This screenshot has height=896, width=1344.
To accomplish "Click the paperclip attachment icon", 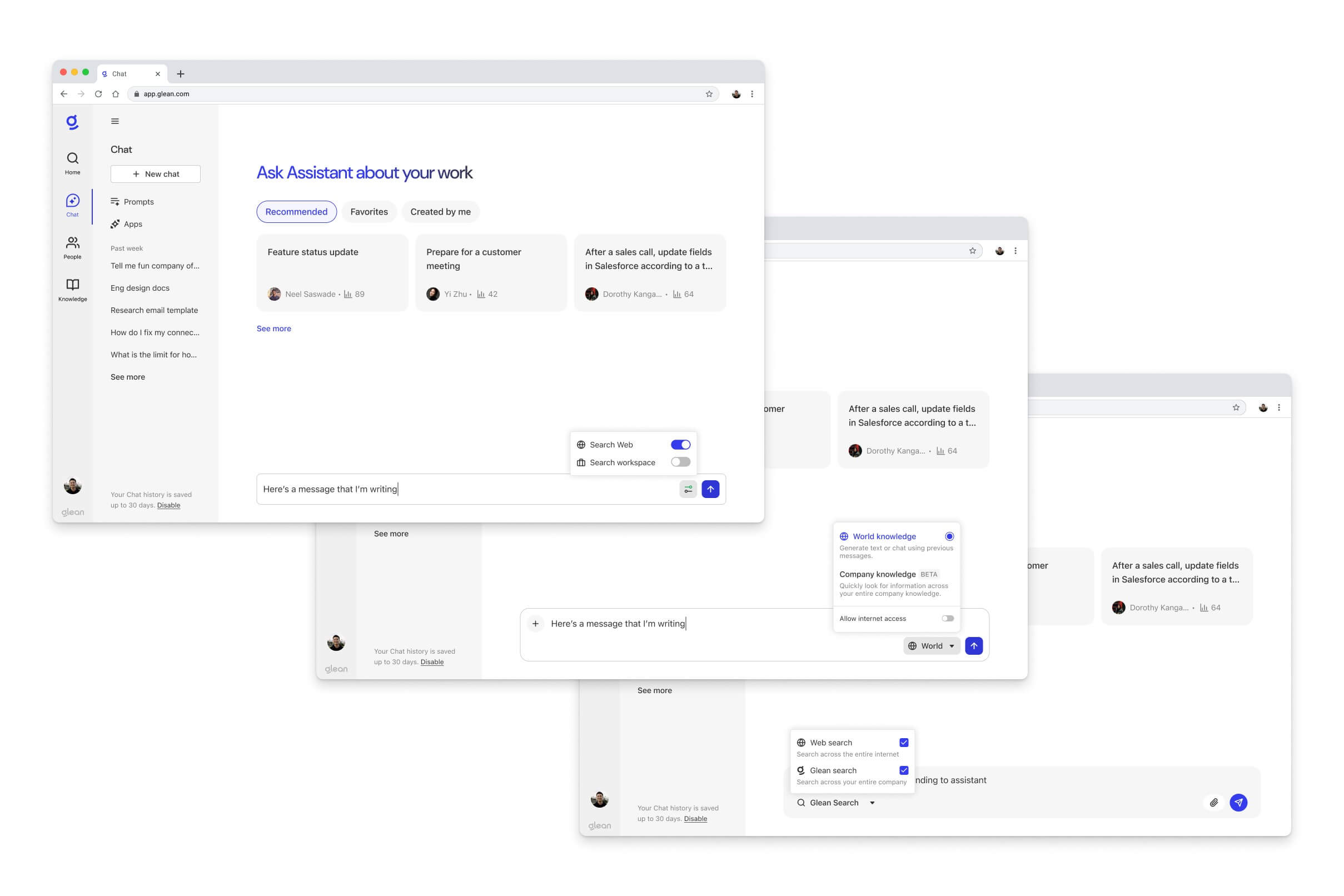I will [1214, 802].
